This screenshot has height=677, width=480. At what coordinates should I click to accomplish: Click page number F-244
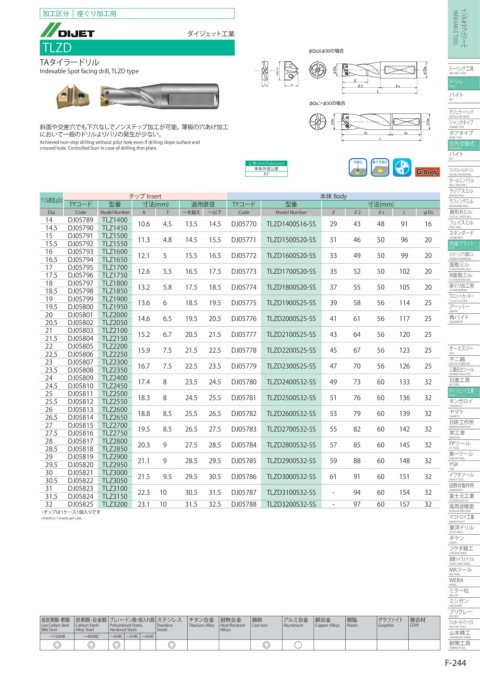point(455,663)
